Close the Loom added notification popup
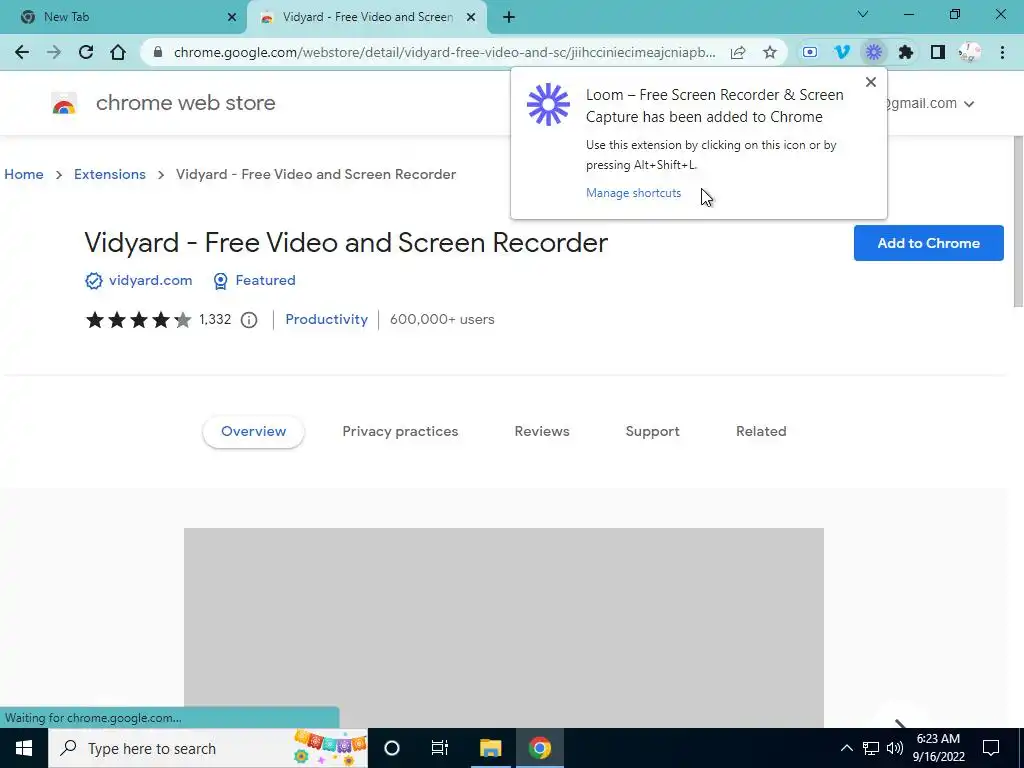Viewport: 1024px width, 768px height. [871, 82]
